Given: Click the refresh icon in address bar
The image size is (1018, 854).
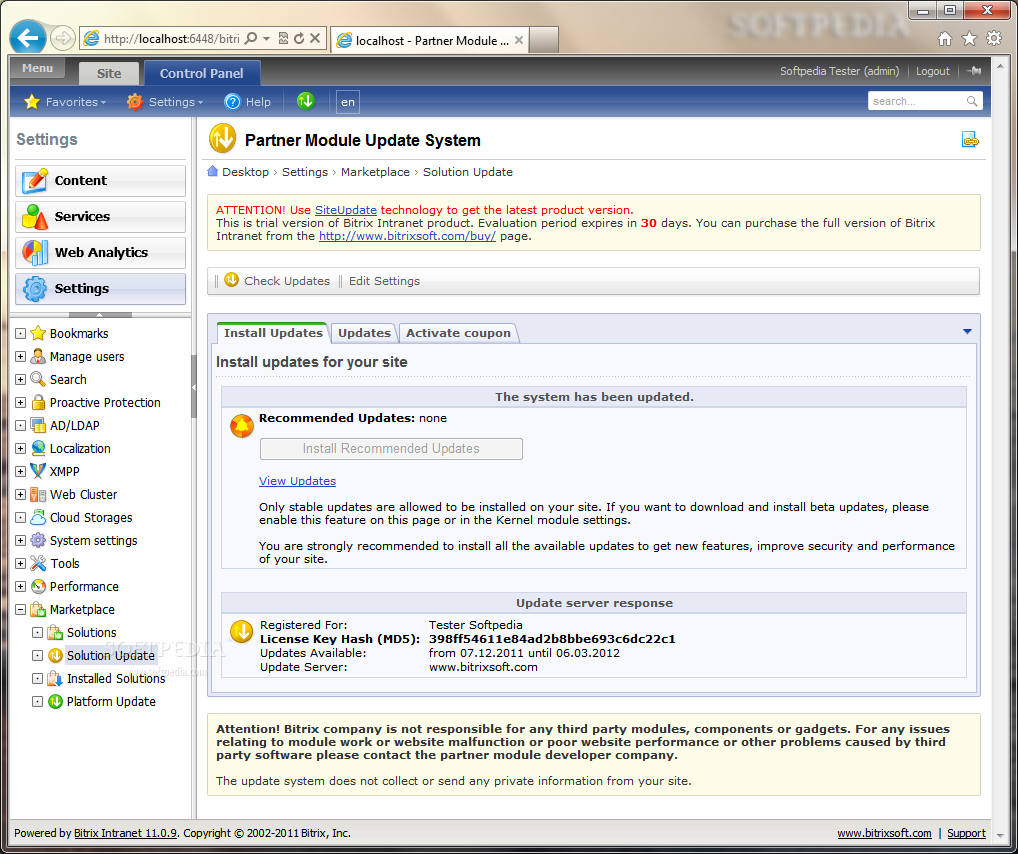Looking at the screenshot, I should click(299, 38).
